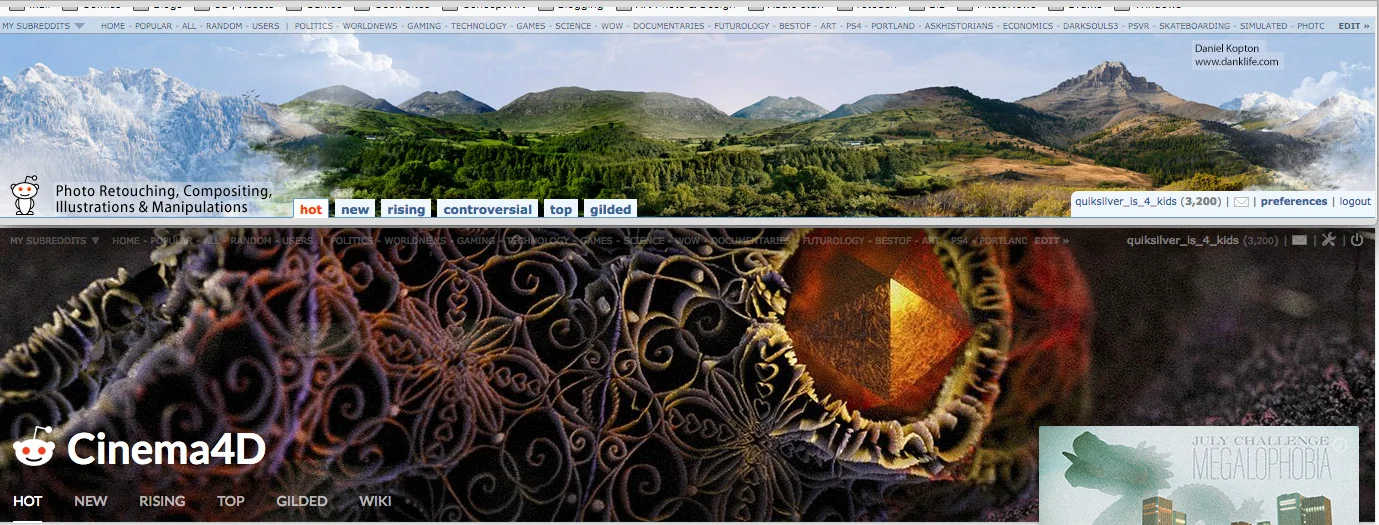This screenshot has width=1379, height=525.
Task: Click the Reddit alien logo beside Photo Retouching
Action: [x=24, y=195]
